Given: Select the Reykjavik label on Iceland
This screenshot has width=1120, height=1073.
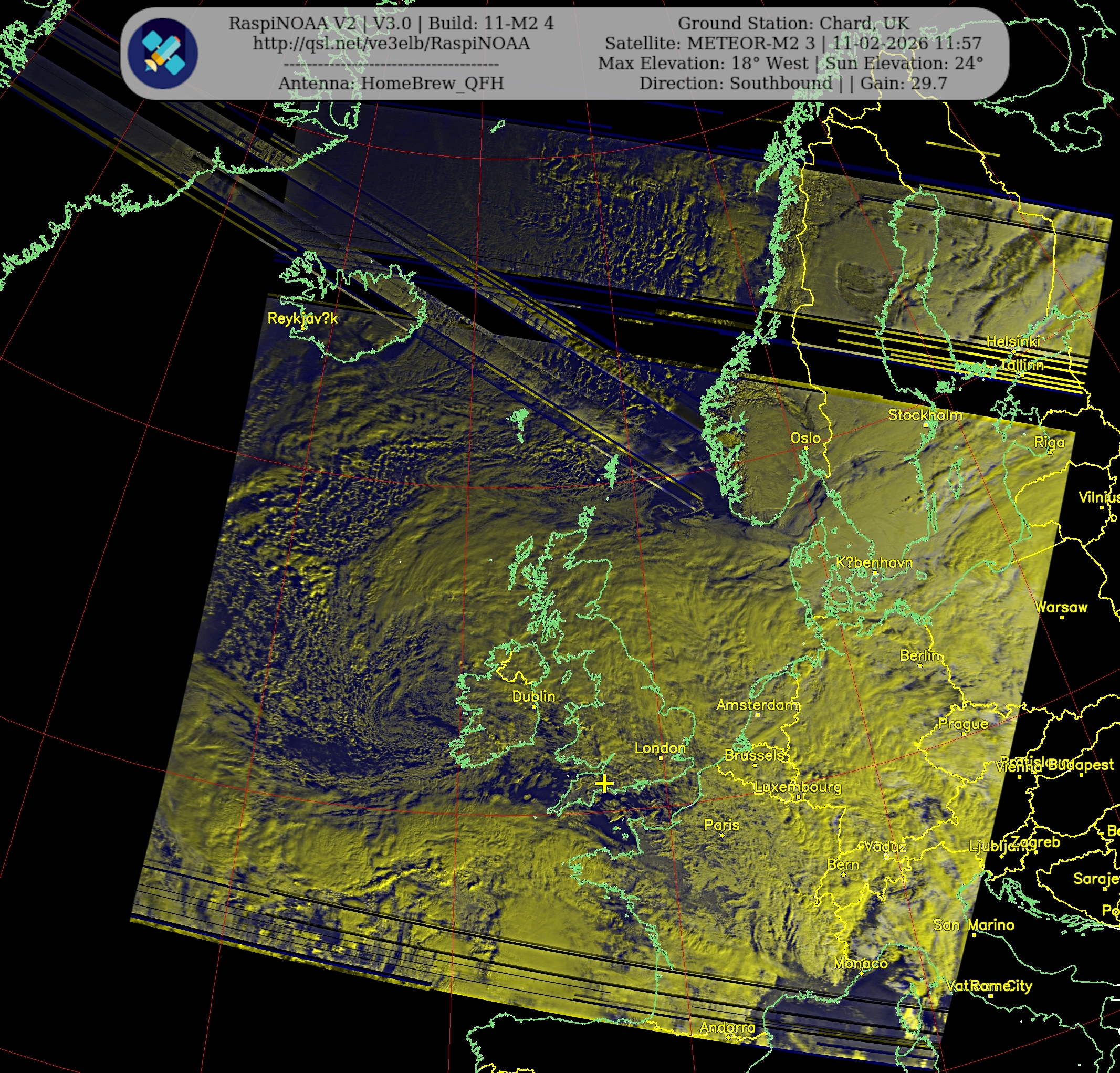Looking at the screenshot, I should (x=302, y=318).
